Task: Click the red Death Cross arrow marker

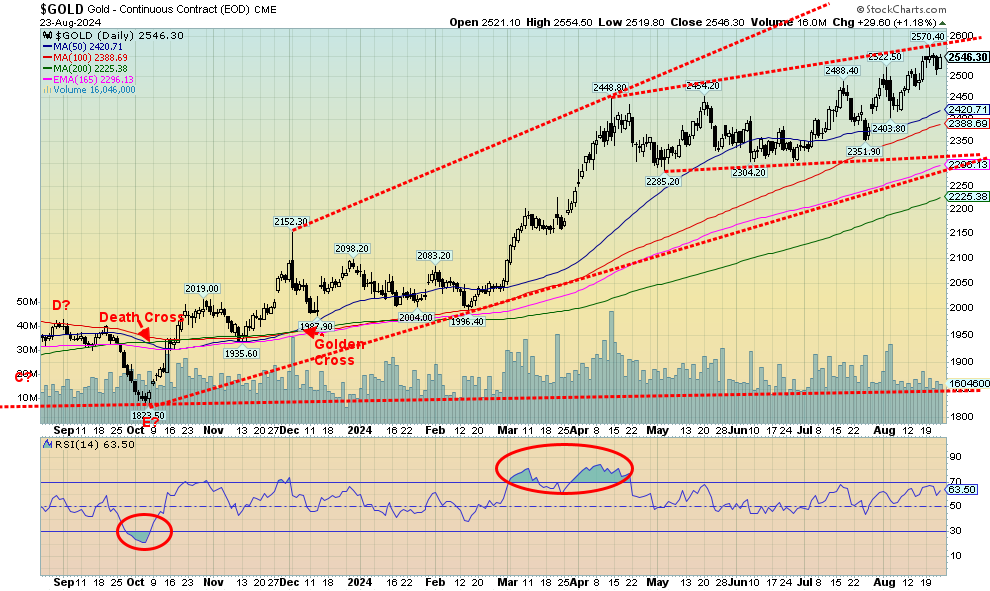Action: point(145,333)
